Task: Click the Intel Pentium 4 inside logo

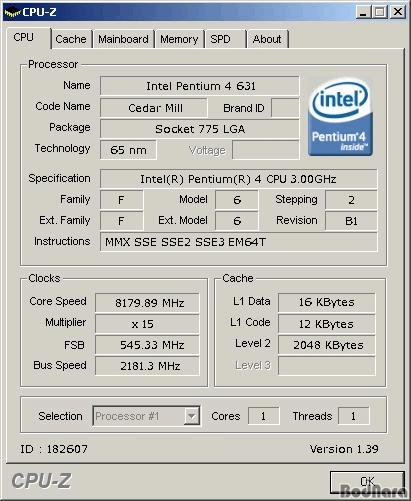Action: [340, 117]
